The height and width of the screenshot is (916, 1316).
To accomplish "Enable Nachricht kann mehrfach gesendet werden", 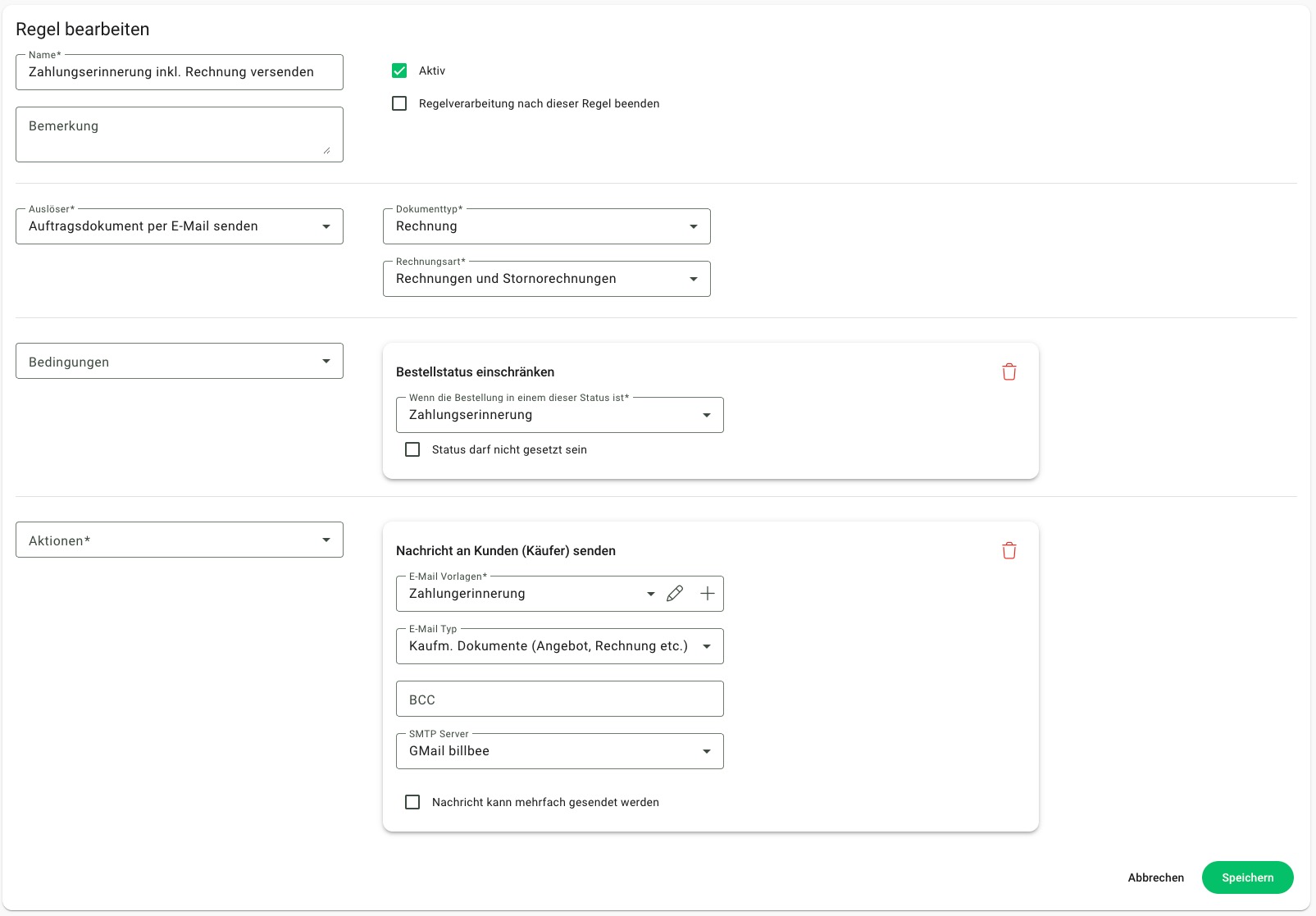I will pos(412,802).
